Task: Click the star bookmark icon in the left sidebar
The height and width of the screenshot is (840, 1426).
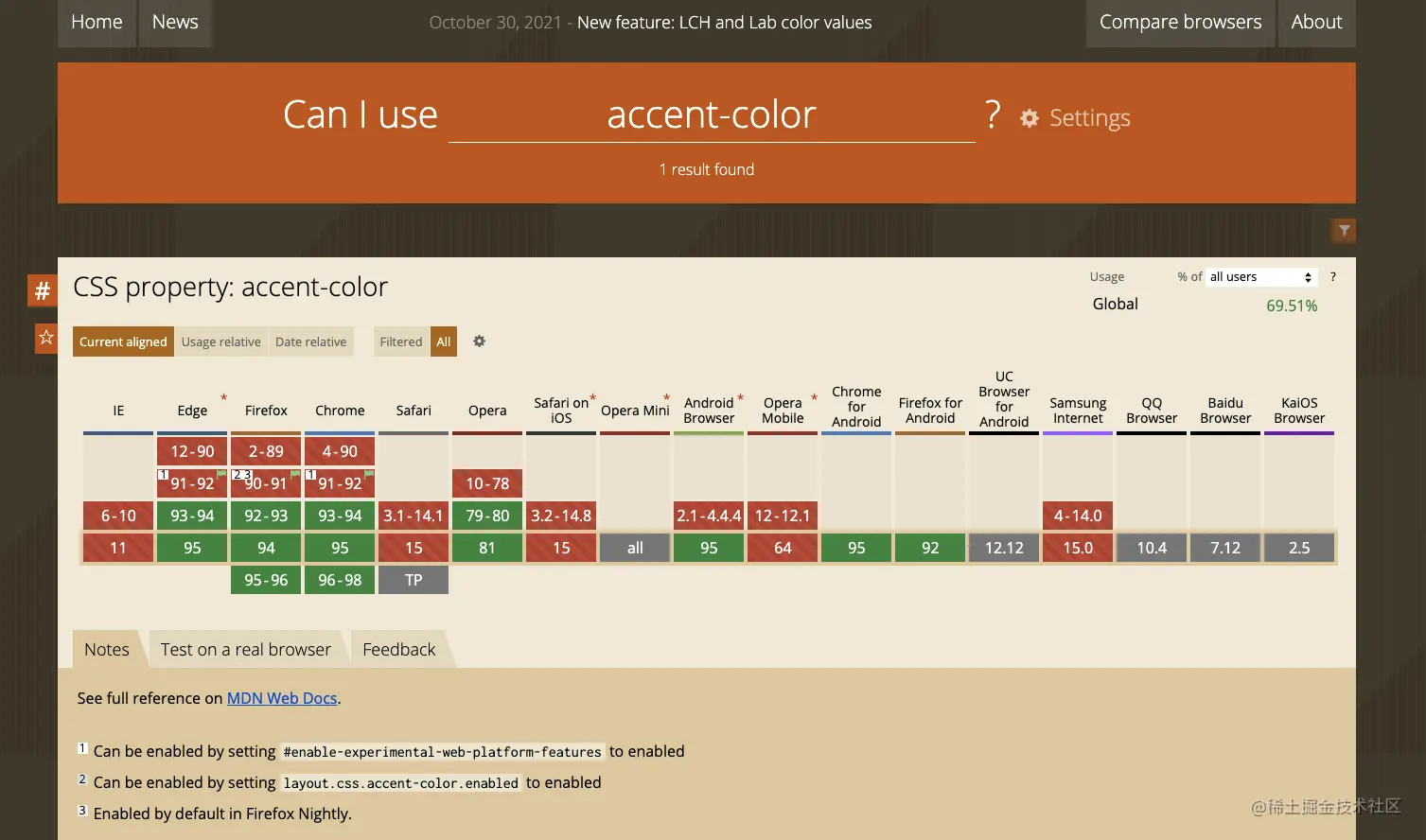Action: tap(45, 337)
